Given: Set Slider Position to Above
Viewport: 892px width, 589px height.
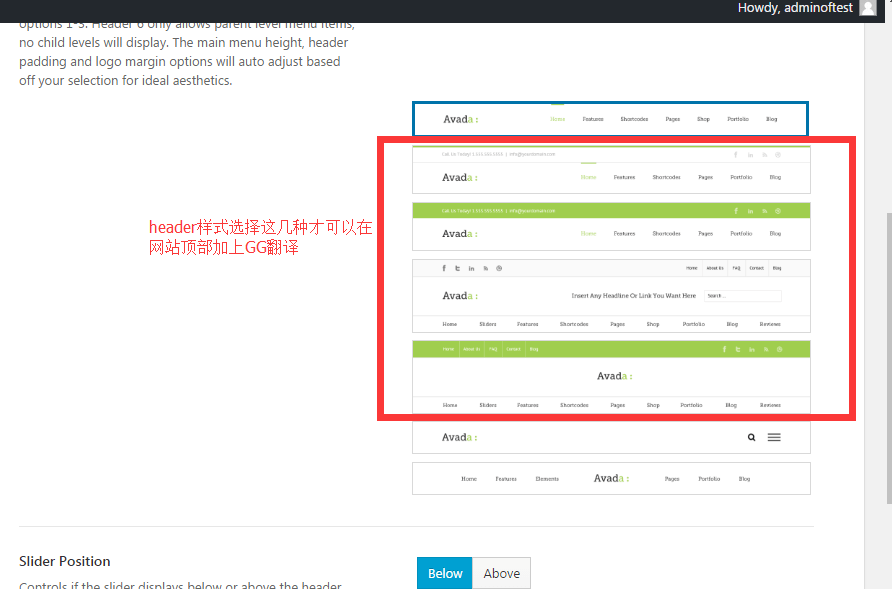Looking at the screenshot, I should 502,573.
